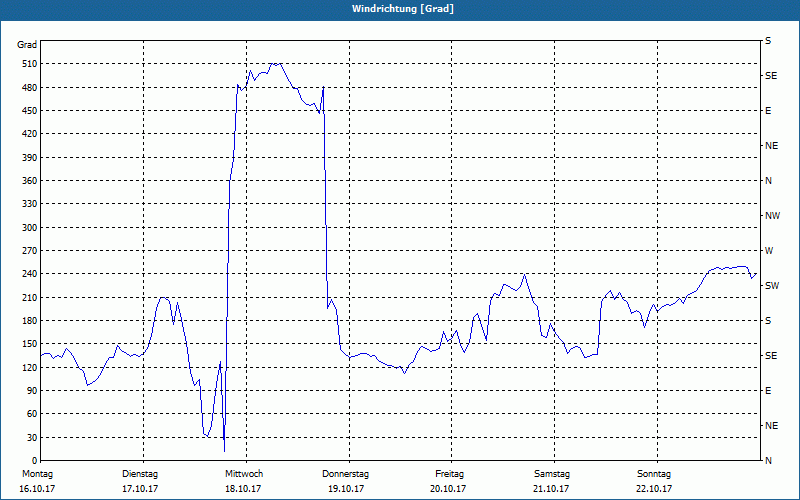Click the 'SE' compass label beside the 480 gridline
The image size is (800, 500).
tap(771, 76)
